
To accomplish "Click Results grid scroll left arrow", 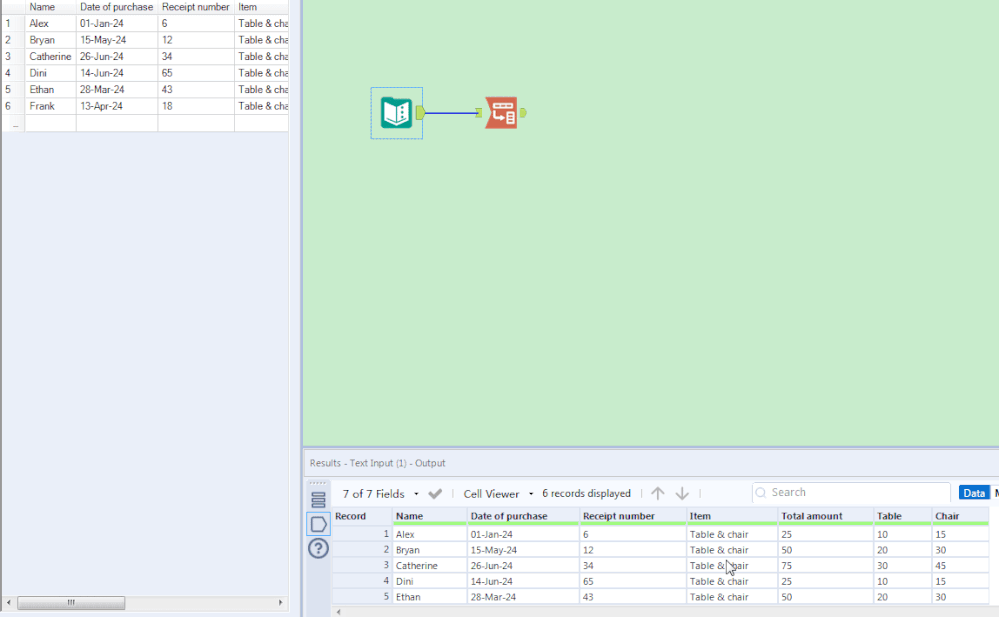I will [x=338, y=612].
